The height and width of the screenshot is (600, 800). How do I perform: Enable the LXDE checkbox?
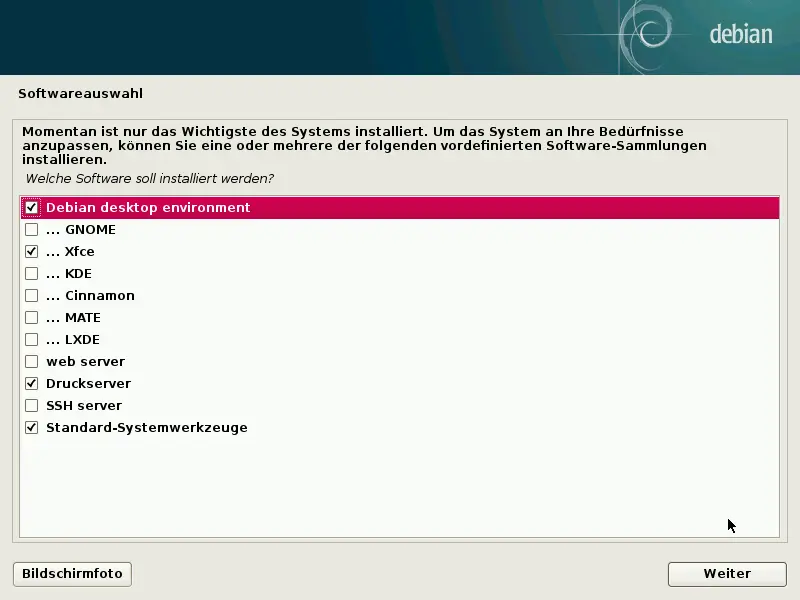pyautogui.click(x=31, y=339)
